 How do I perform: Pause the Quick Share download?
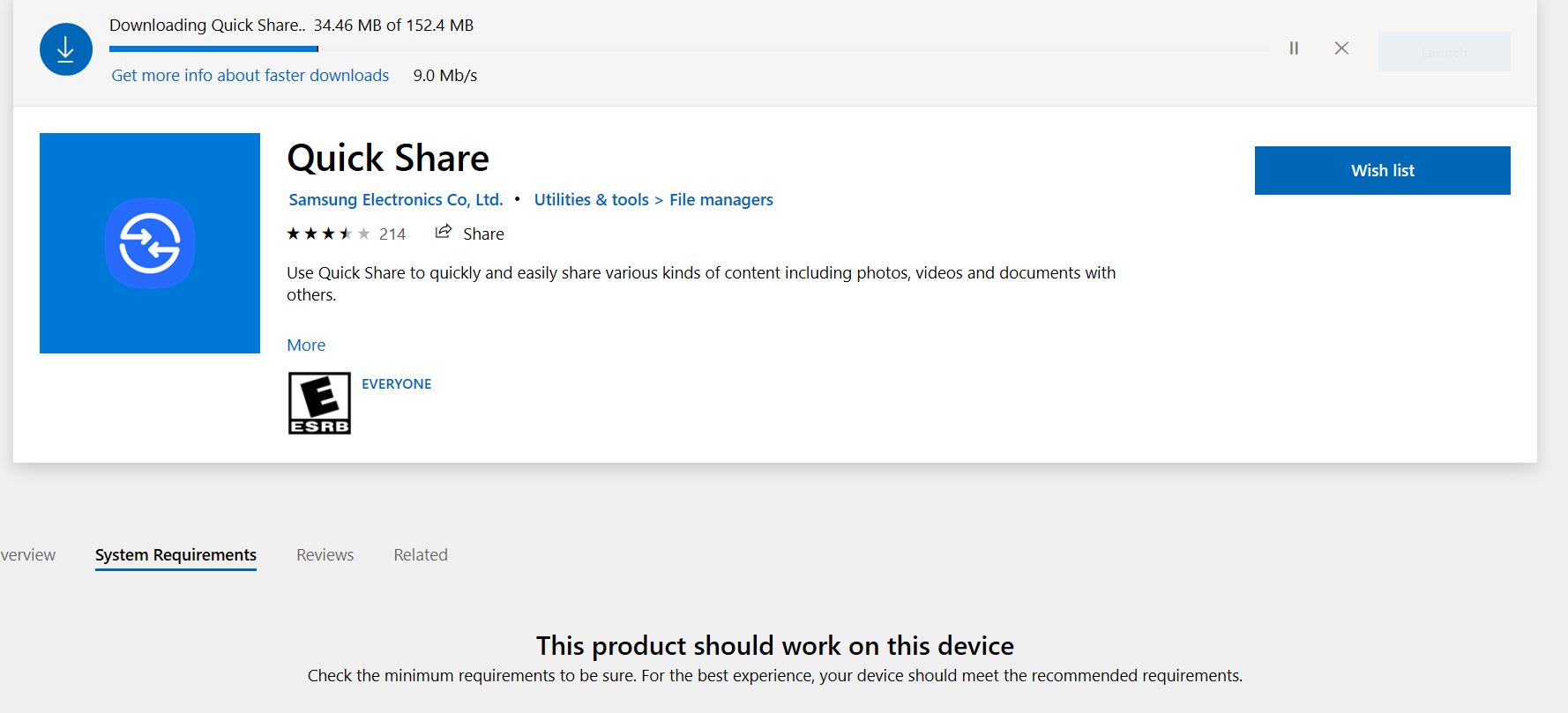[x=1294, y=48]
